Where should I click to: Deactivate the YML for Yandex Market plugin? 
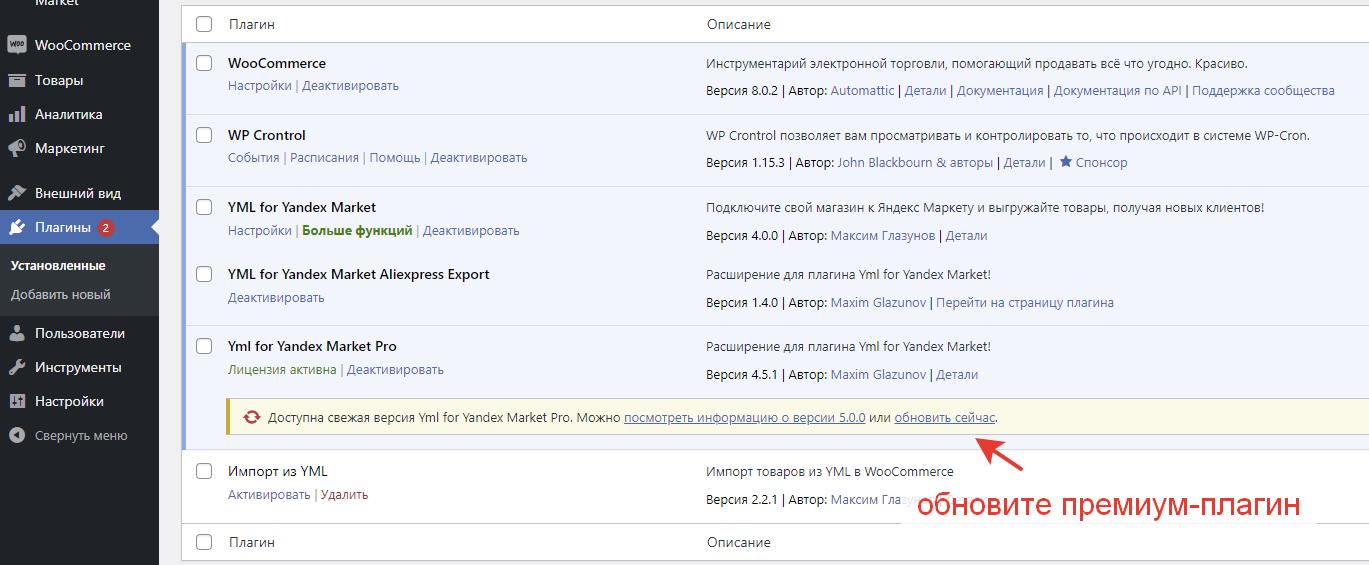click(471, 231)
